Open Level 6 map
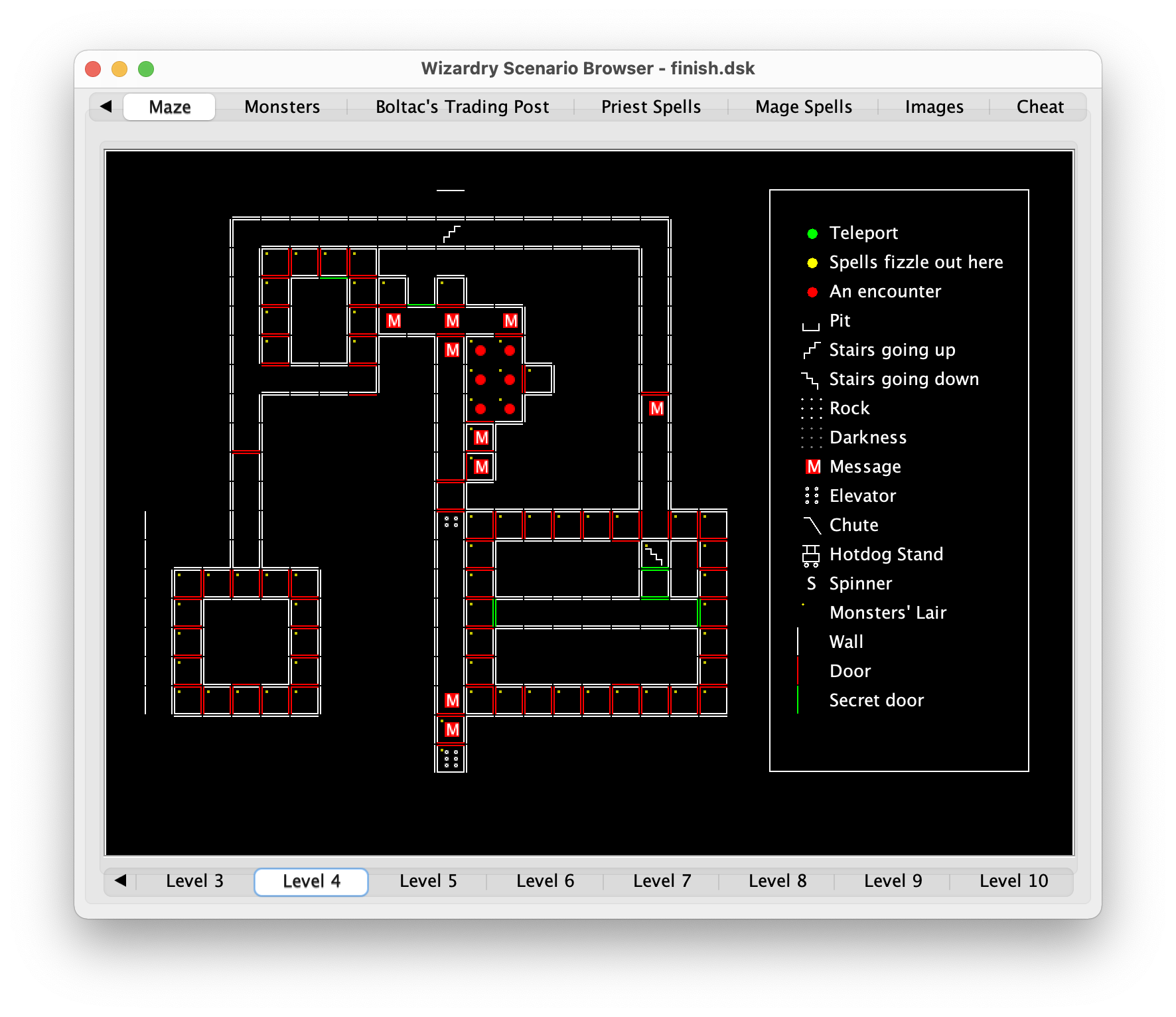This screenshot has height=1017, width=1176. point(545,881)
